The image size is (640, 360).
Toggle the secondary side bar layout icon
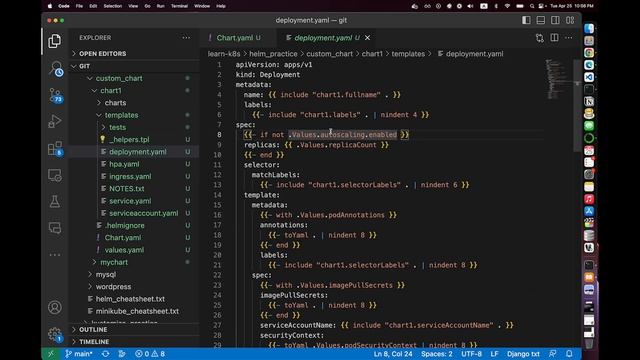point(555,20)
